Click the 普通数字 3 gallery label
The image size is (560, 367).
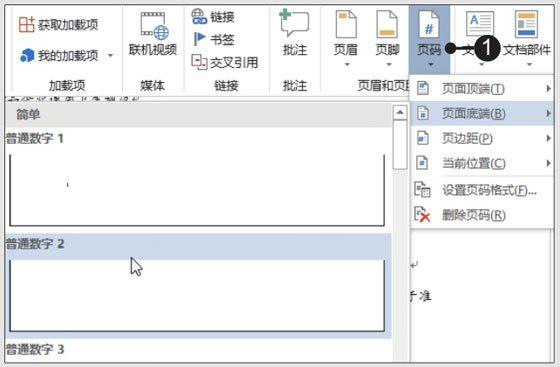click(x=35, y=349)
